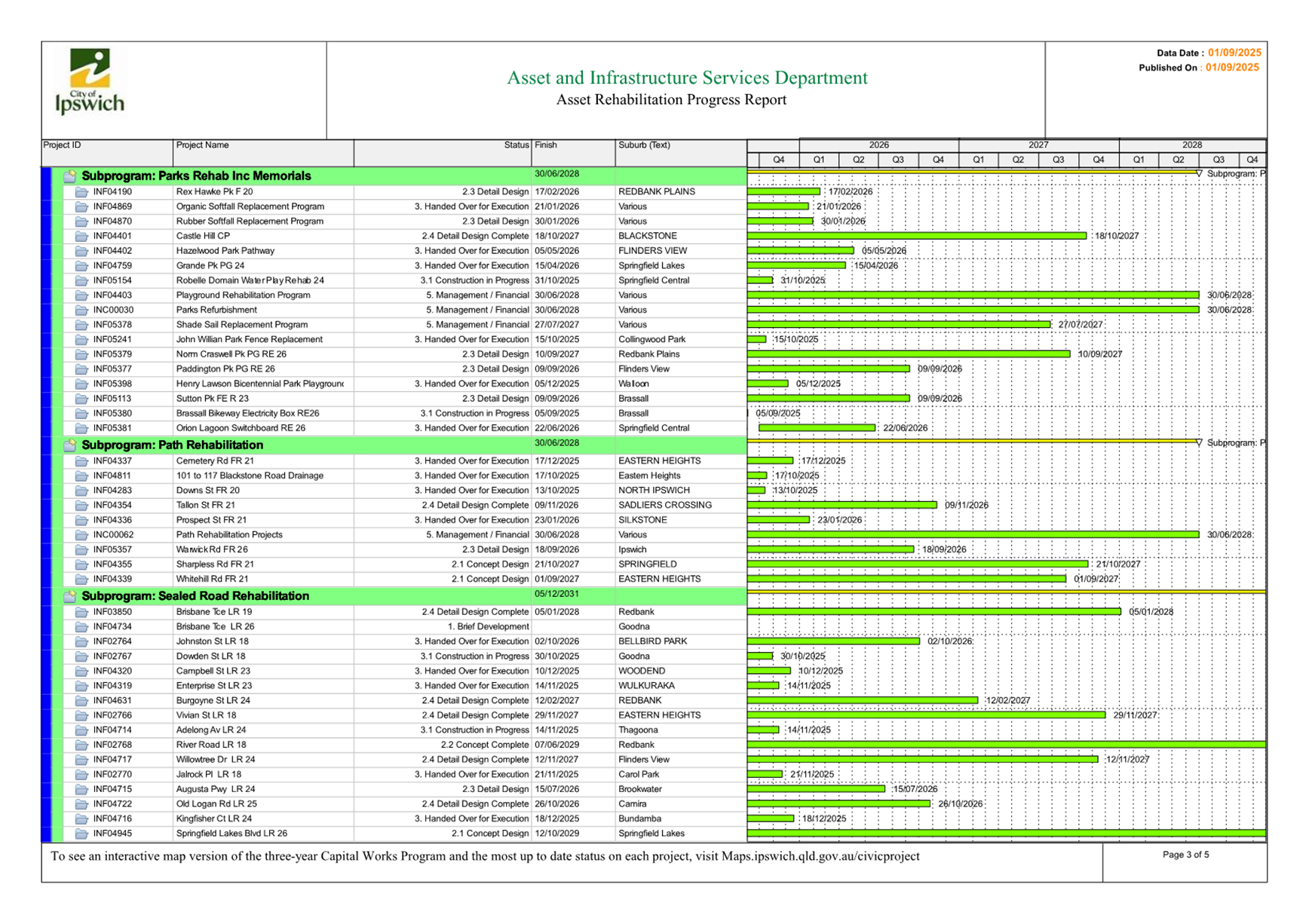The width and height of the screenshot is (1309, 924).
Task: Click the folder icon beside INF04945
Action: (x=81, y=834)
